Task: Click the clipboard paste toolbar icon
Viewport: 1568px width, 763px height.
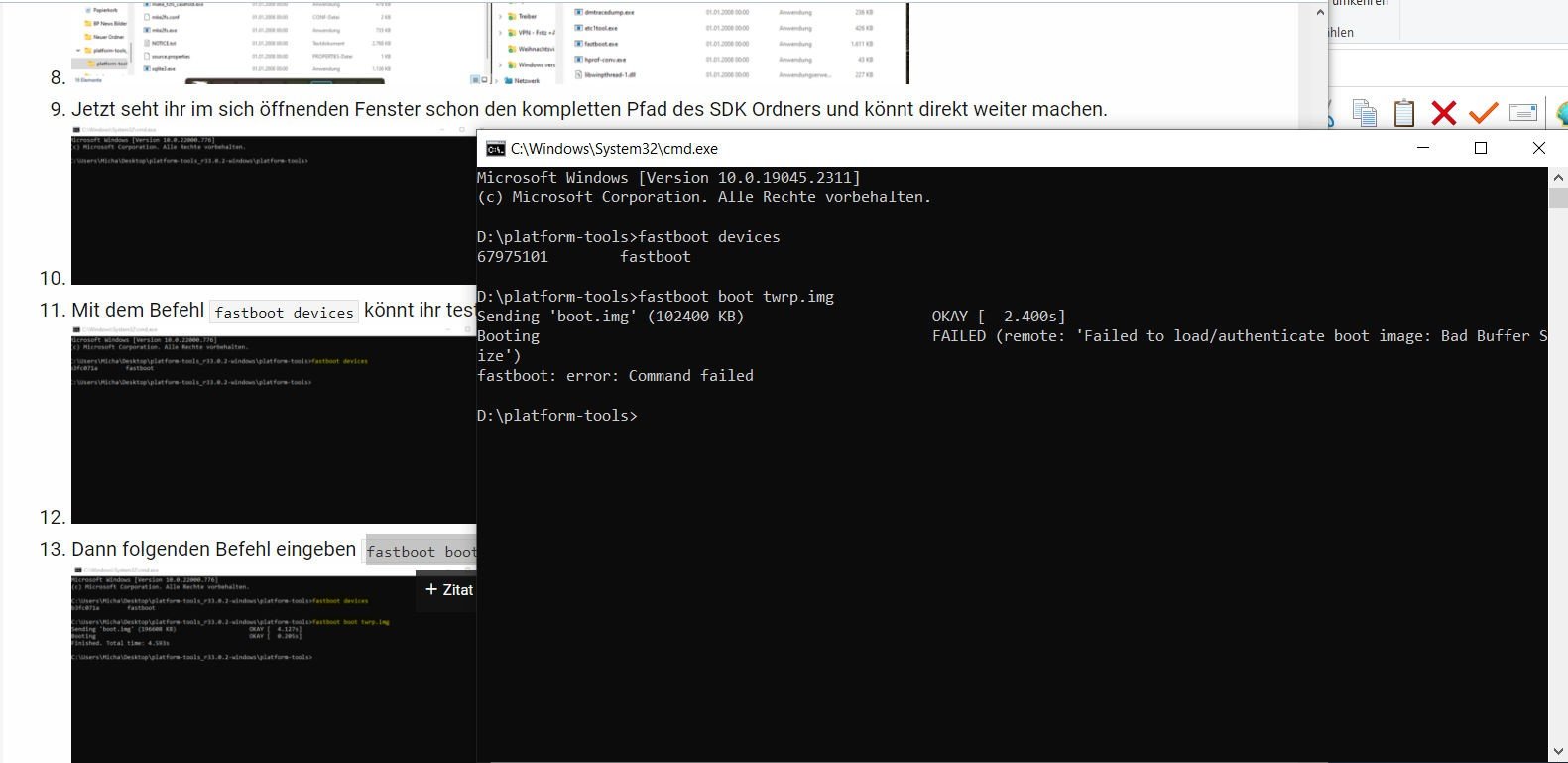Action: coord(1403,113)
